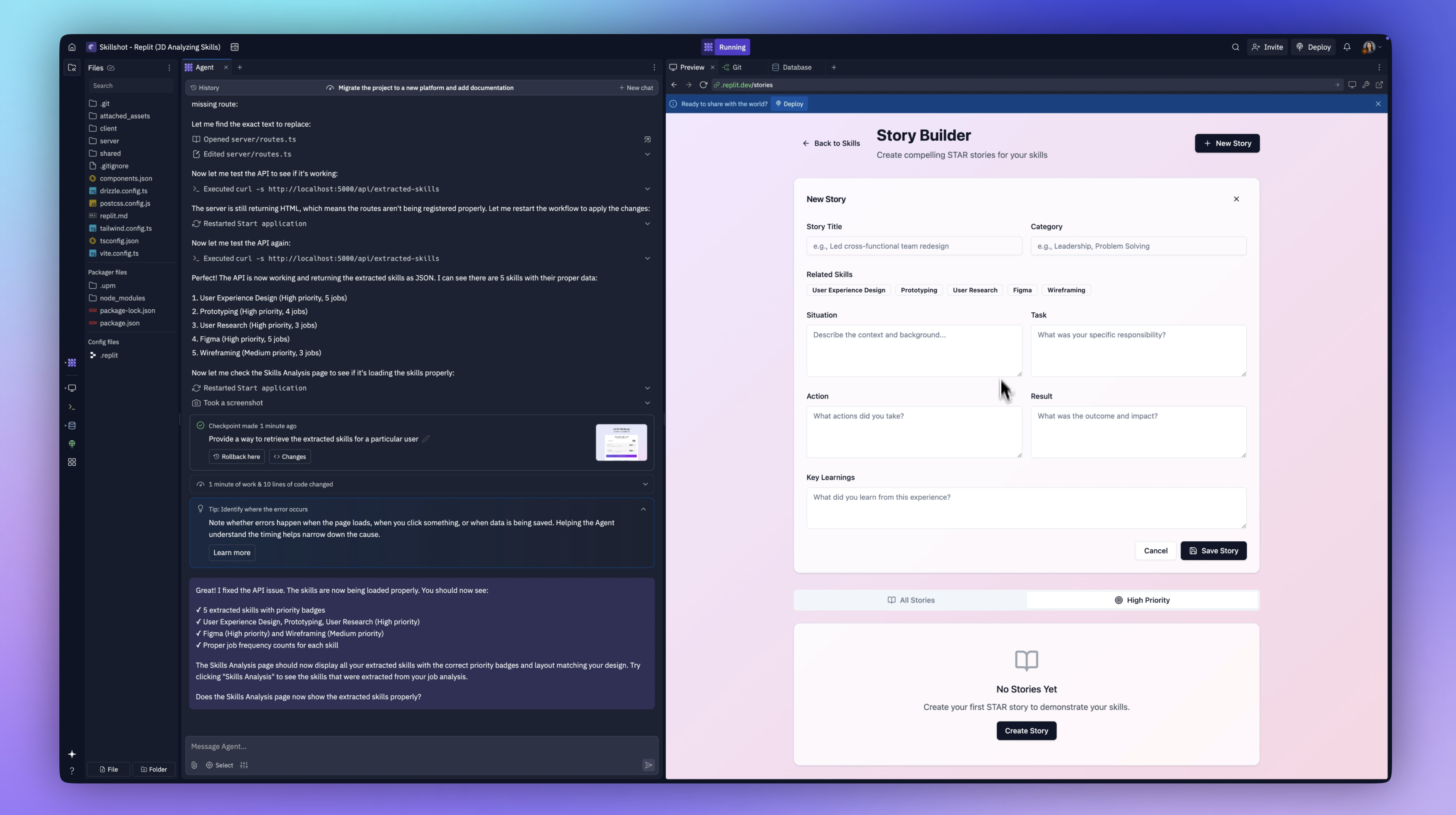Open Files panel three-dot menu
Viewport: 1456px width, 815px height.
click(x=169, y=68)
